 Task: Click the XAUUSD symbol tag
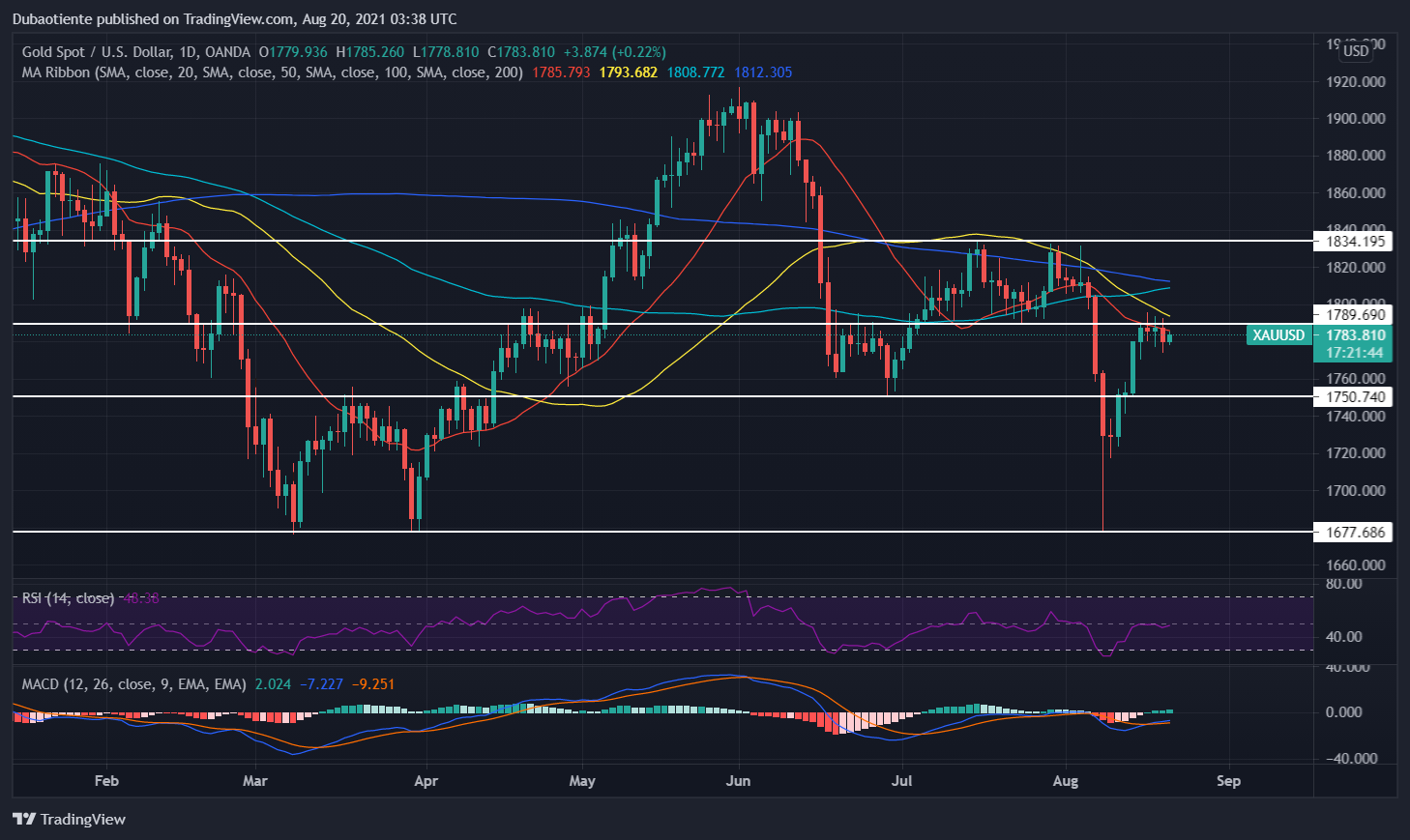(1278, 335)
